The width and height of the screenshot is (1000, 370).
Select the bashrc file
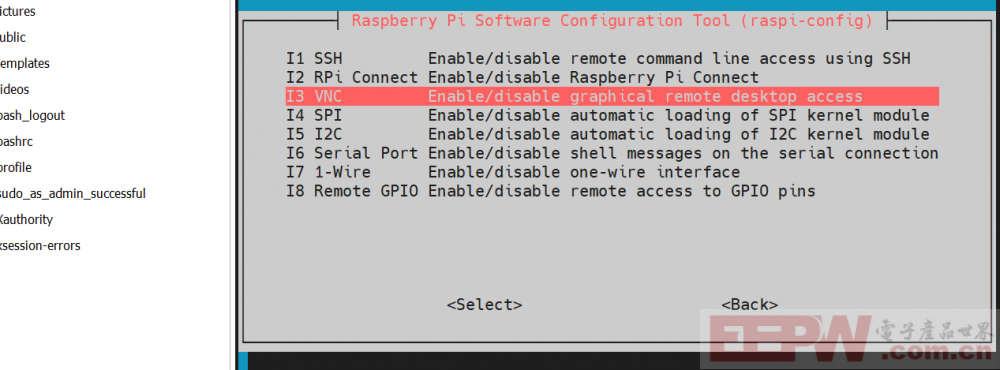(16, 142)
